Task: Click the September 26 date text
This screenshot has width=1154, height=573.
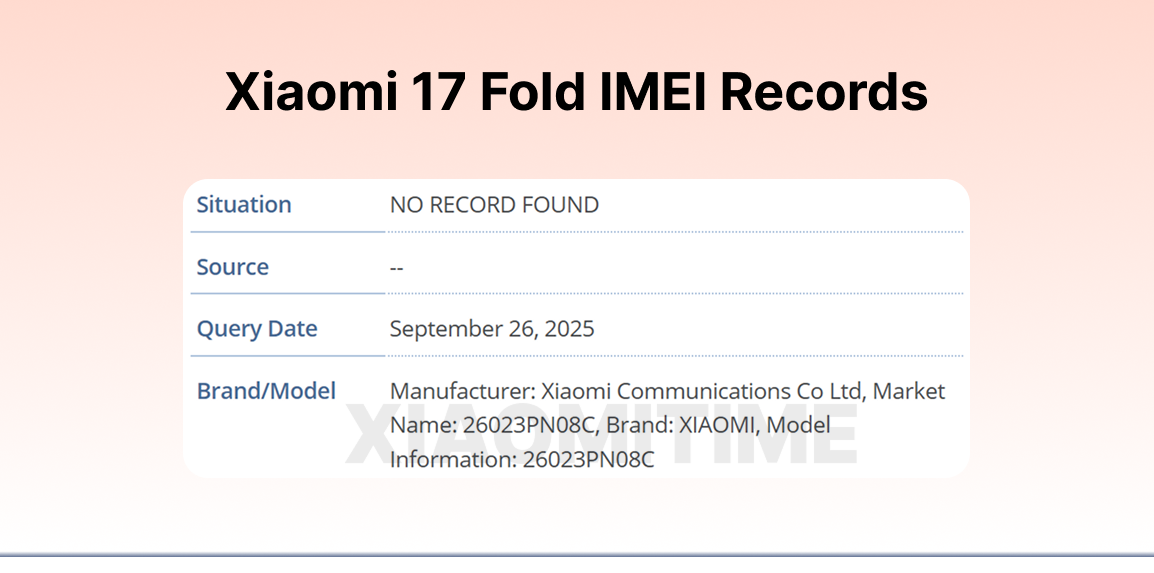Action: tap(461, 329)
